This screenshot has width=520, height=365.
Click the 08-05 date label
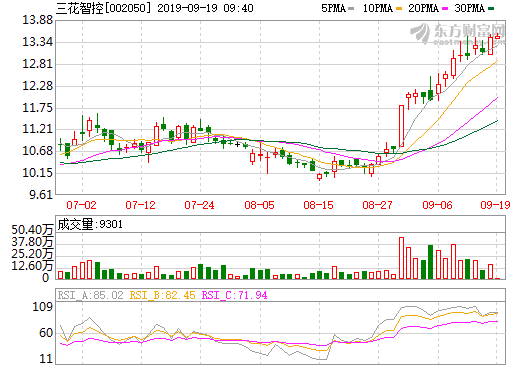point(259,205)
